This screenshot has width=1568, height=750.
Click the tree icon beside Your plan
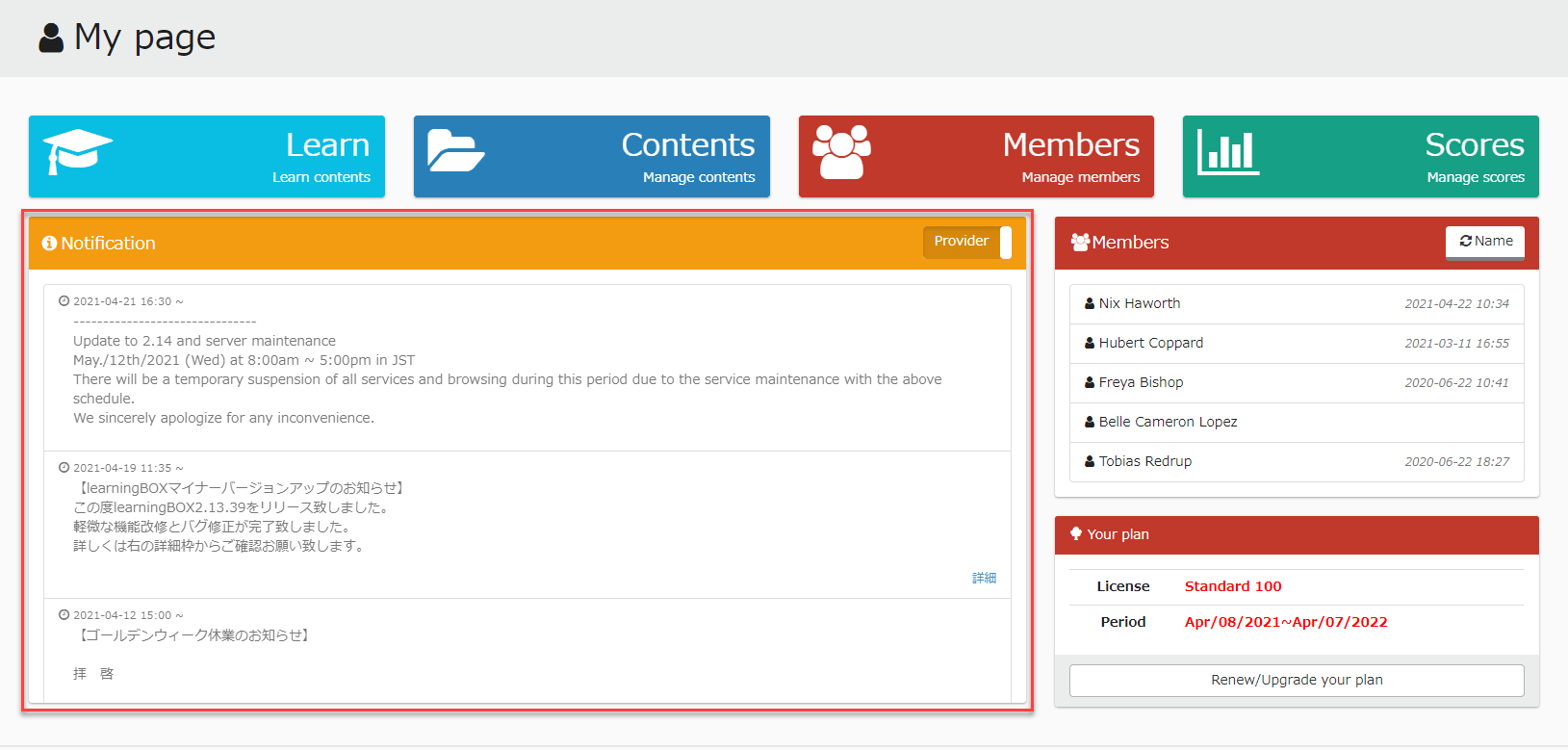[x=1076, y=534]
